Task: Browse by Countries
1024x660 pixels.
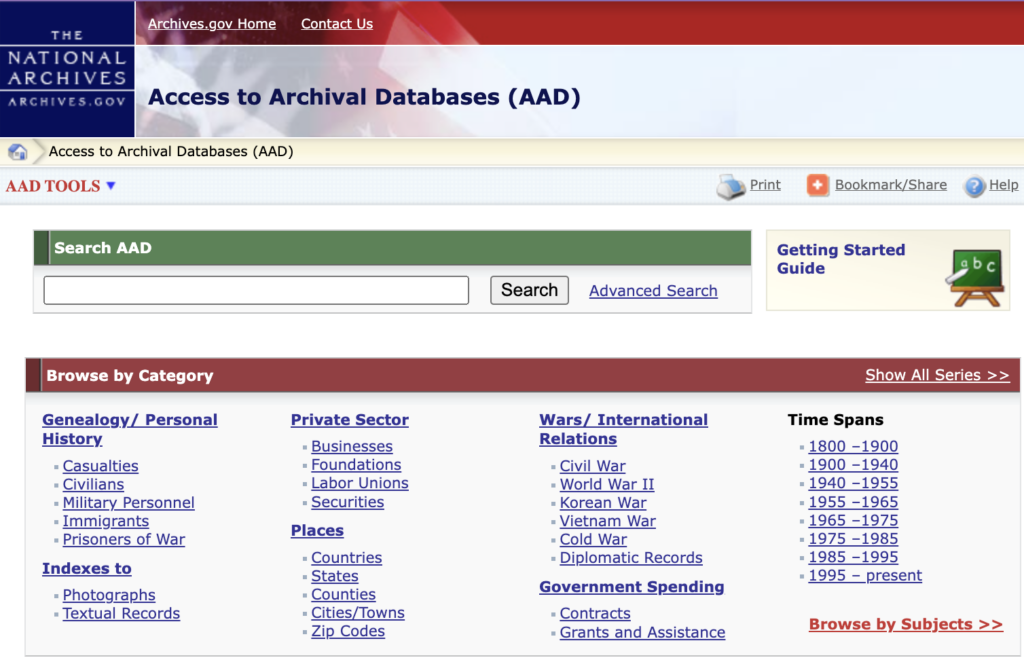Action: tap(347, 558)
